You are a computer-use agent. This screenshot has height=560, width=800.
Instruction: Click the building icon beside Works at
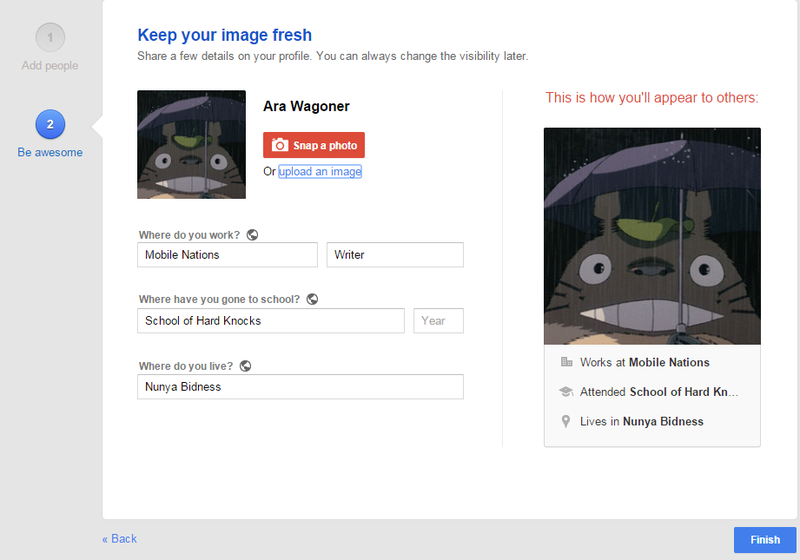566,362
